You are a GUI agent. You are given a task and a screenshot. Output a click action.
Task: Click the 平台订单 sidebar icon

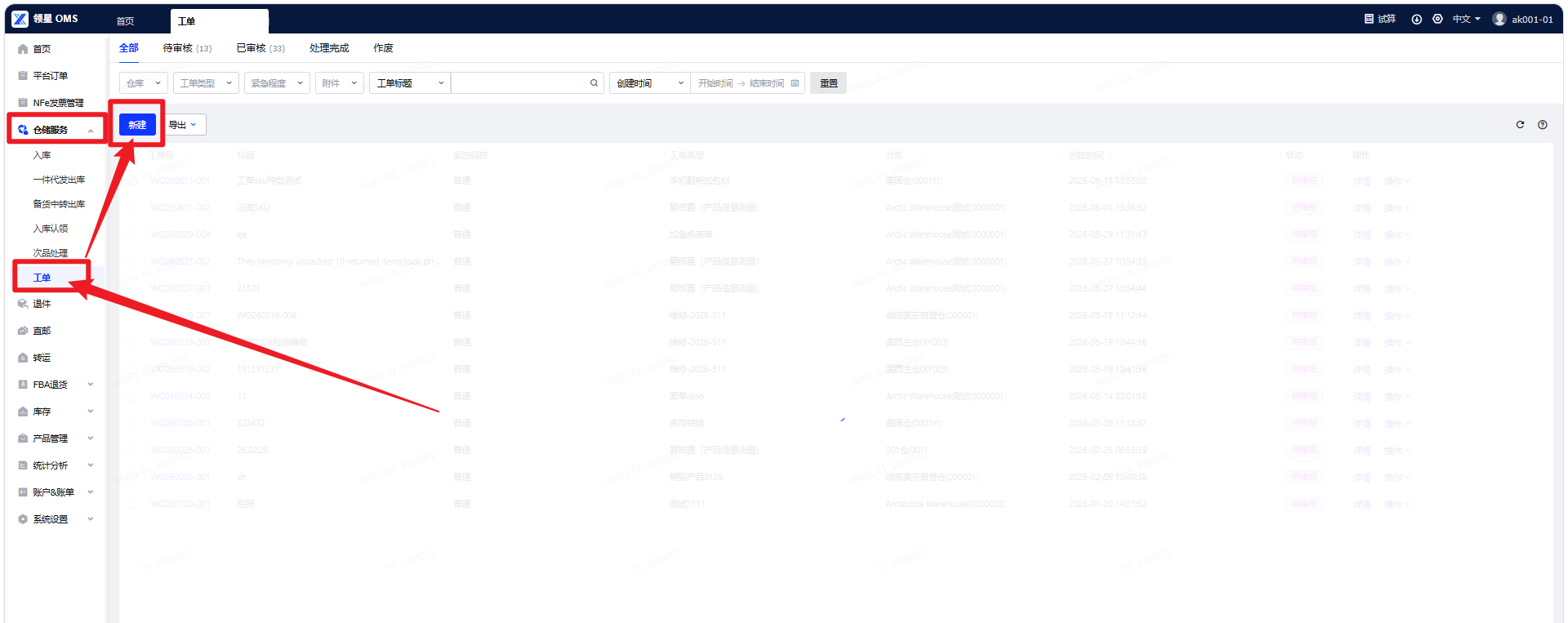(23, 76)
